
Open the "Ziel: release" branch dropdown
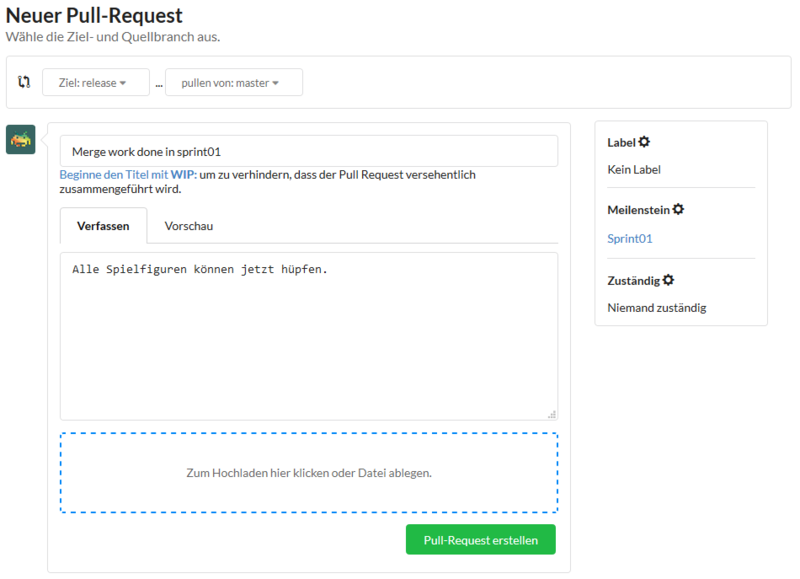pyautogui.click(x=95, y=82)
